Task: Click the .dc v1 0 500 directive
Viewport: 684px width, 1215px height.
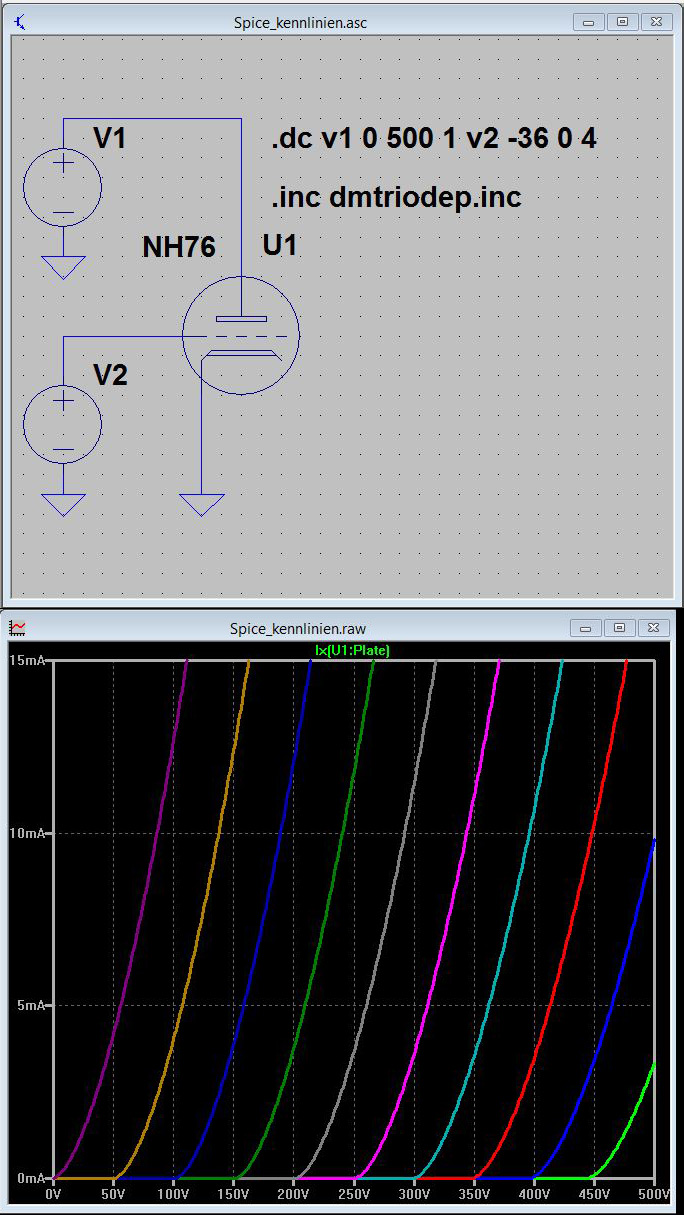Action: click(x=434, y=139)
